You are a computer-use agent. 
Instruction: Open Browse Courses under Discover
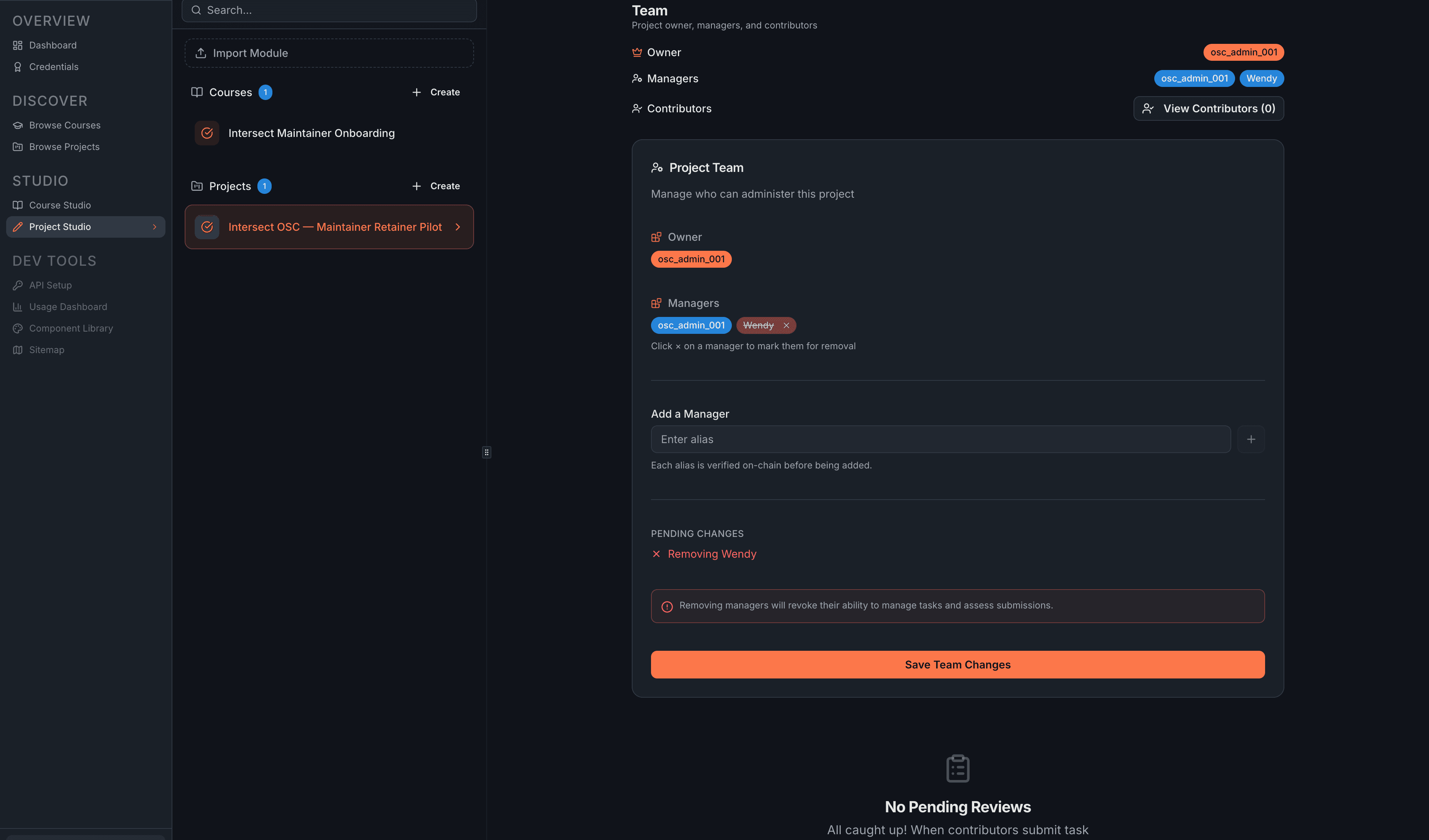click(x=65, y=125)
